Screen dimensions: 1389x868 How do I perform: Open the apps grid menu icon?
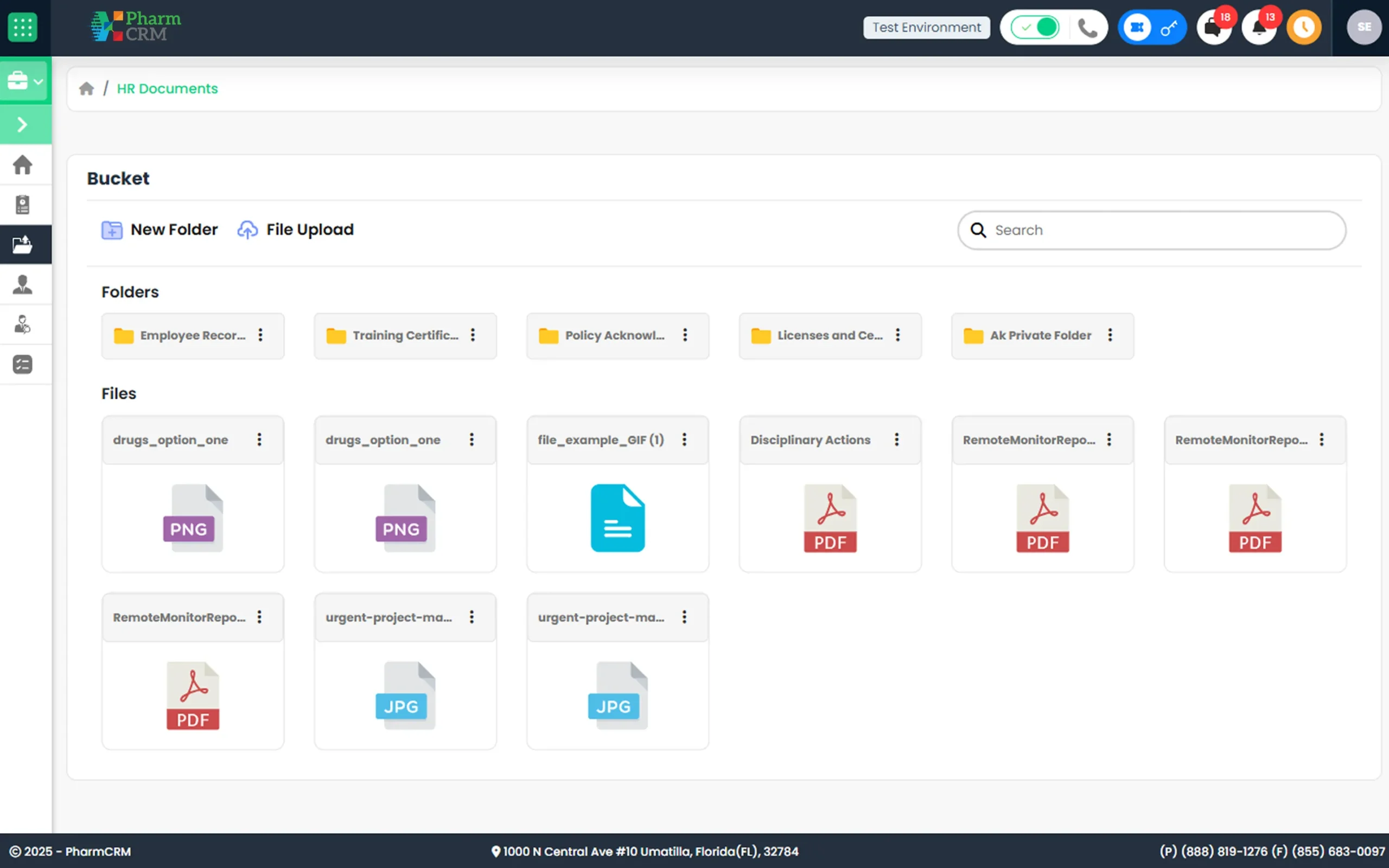tap(22, 27)
